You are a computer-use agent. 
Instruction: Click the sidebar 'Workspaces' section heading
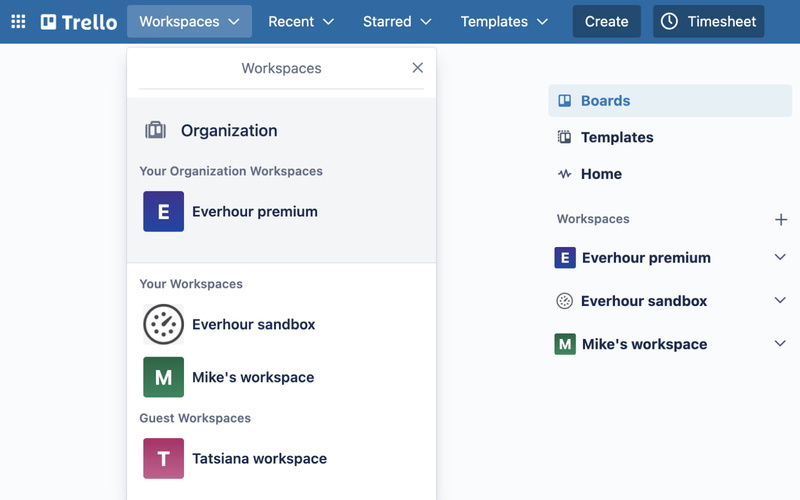(x=593, y=219)
